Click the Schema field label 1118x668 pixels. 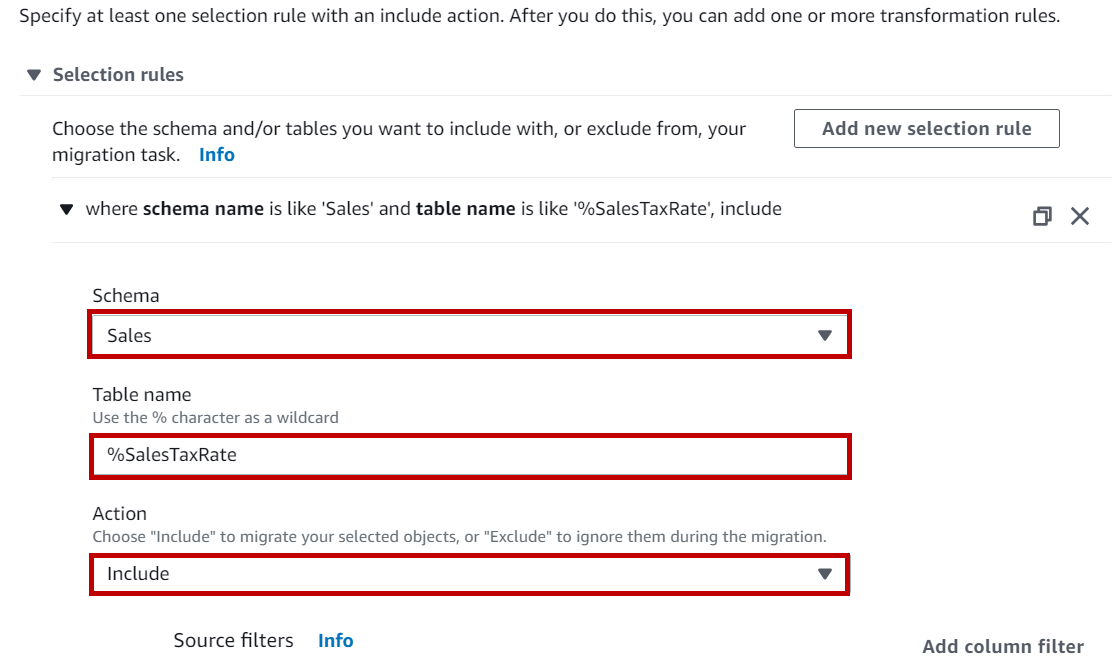click(x=126, y=295)
